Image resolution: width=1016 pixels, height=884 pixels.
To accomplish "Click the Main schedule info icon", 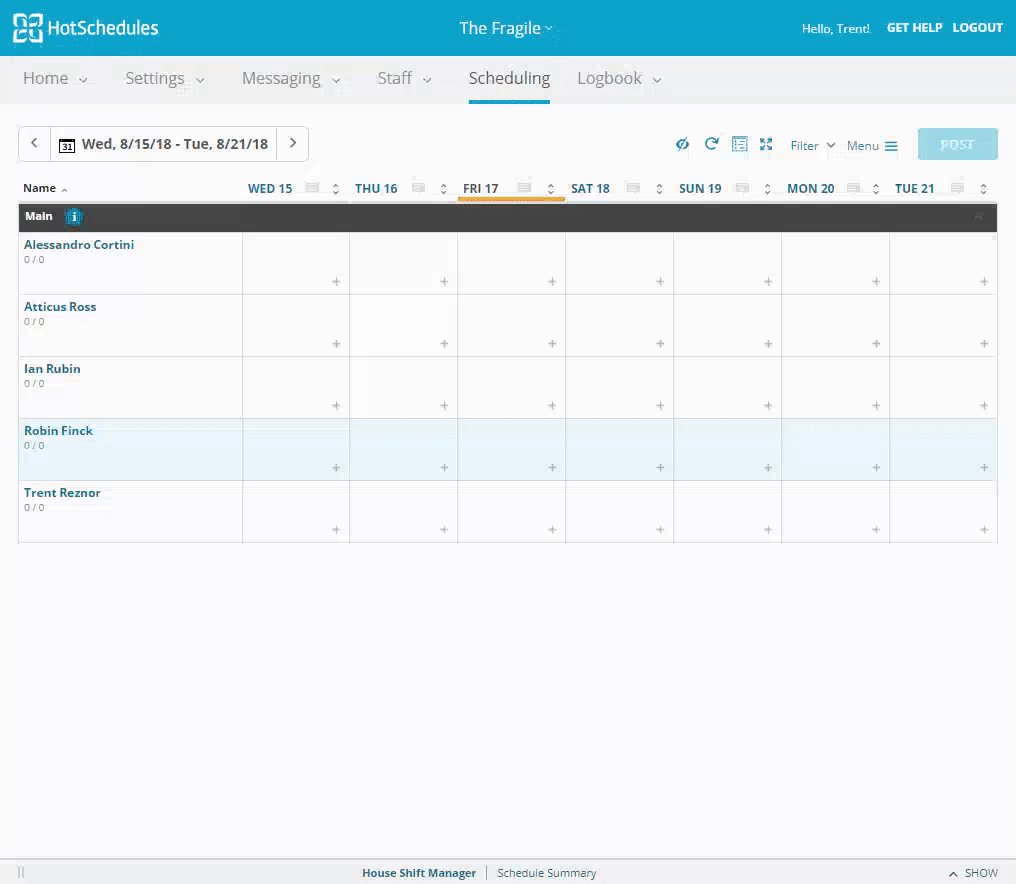I will tap(74, 216).
